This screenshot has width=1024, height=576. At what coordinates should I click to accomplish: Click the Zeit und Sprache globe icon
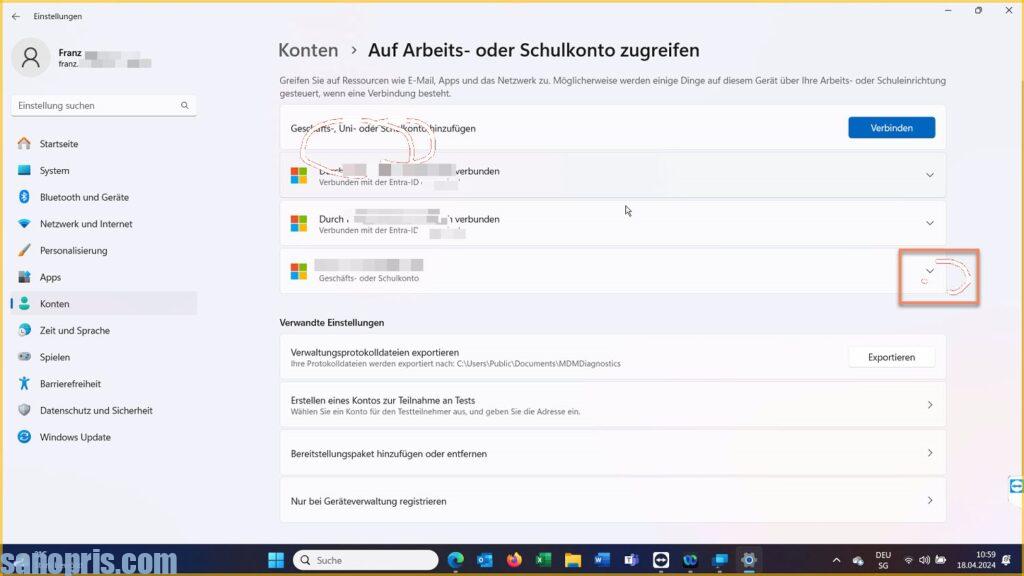[x=25, y=331]
